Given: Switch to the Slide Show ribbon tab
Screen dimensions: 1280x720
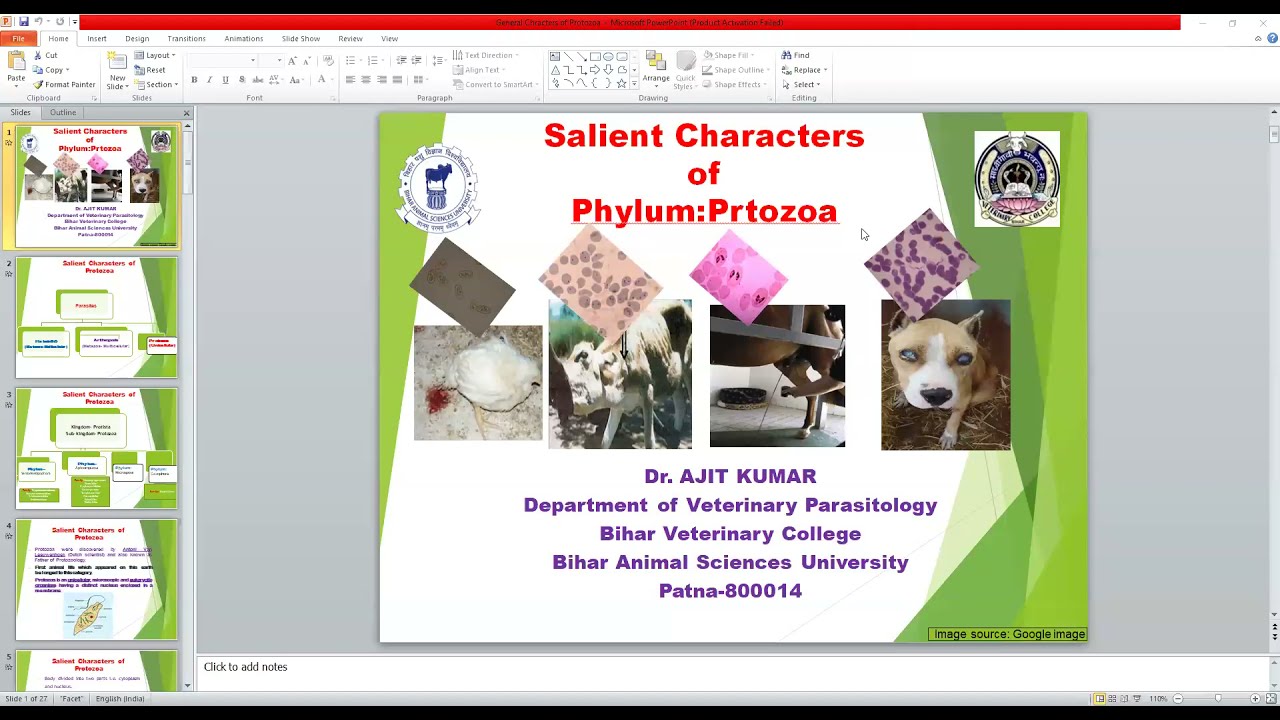Looking at the screenshot, I should click(301, 38).
